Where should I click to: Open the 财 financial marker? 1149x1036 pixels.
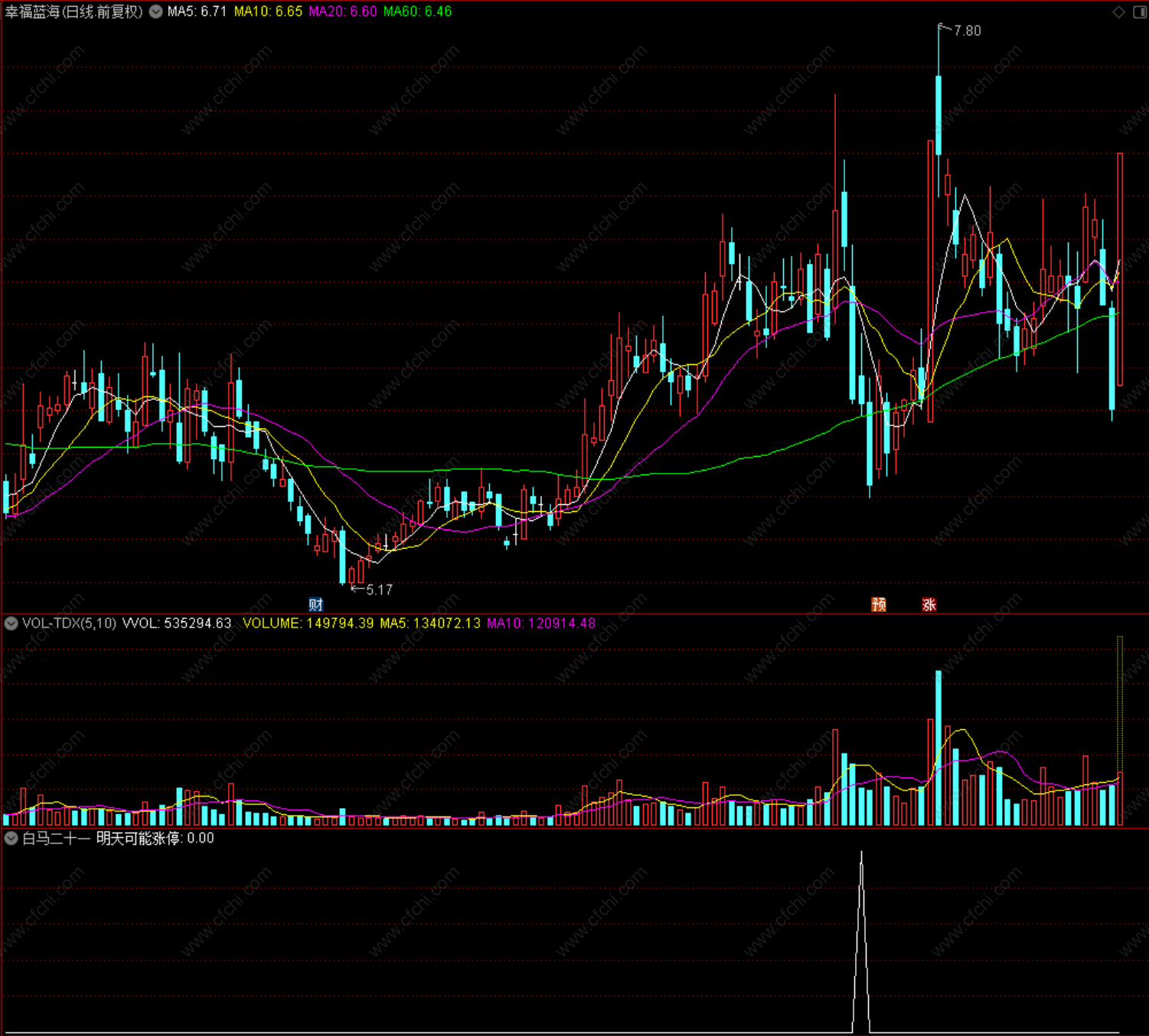click(x=315, y=604)
